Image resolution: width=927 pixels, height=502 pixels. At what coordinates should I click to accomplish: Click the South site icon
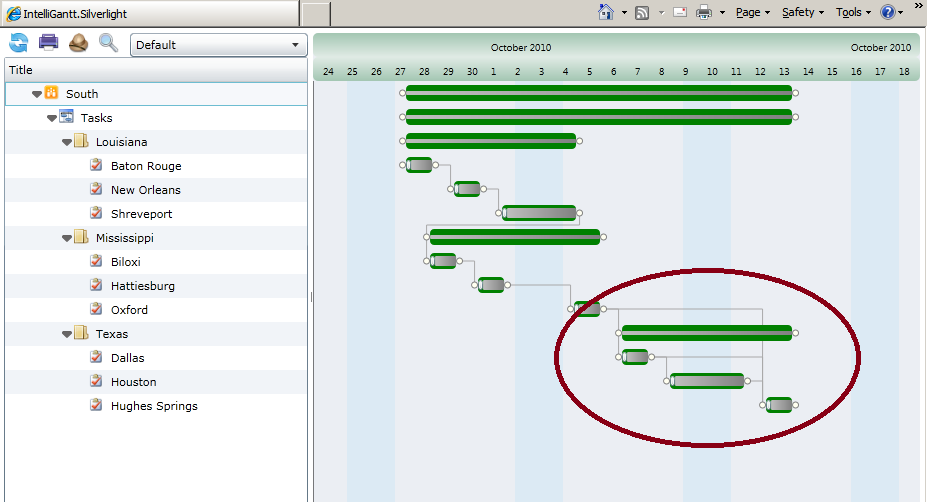[x=51, y=93]
